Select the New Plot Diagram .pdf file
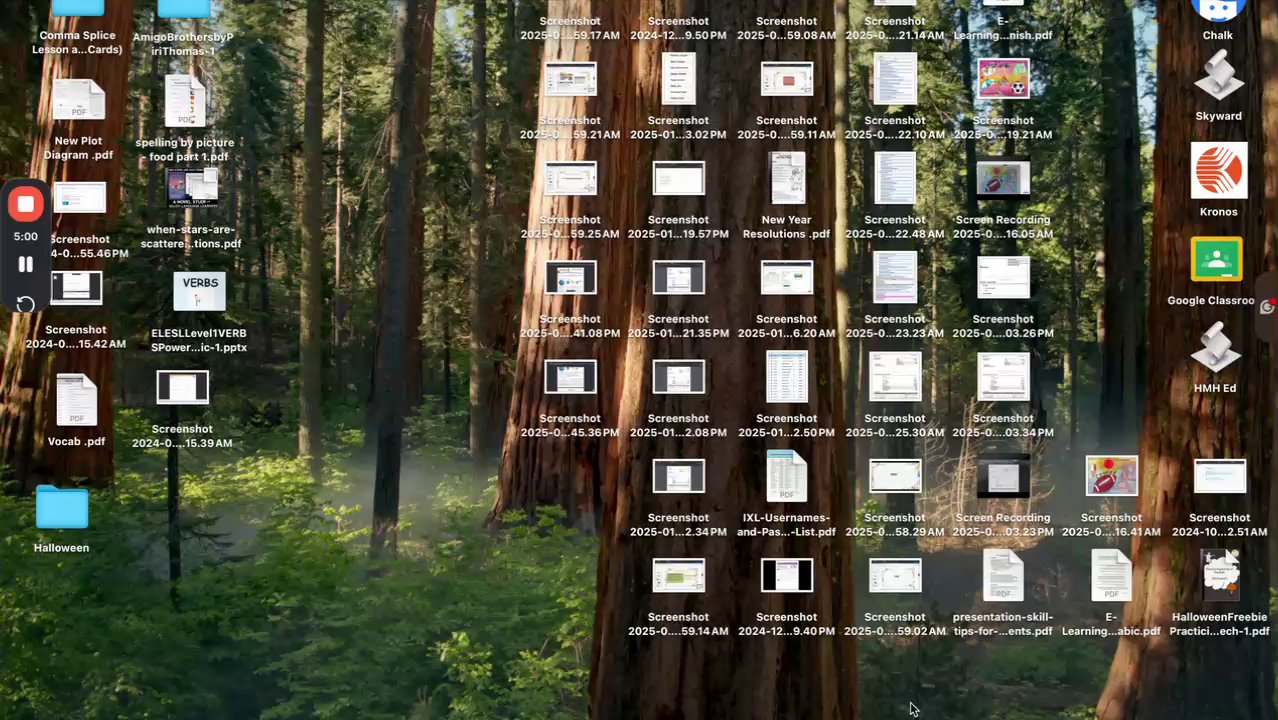 click(x=79, y=100)
